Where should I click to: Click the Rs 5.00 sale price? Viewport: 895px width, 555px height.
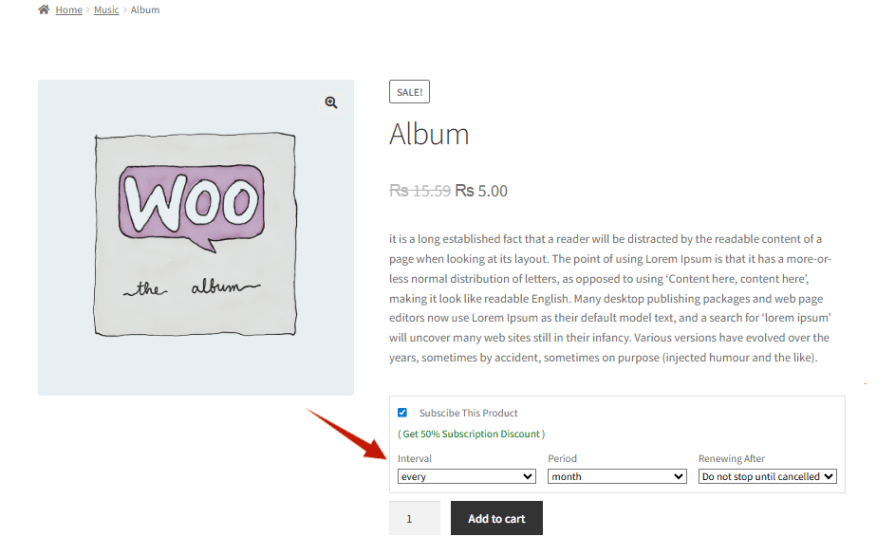coord(482,191)
